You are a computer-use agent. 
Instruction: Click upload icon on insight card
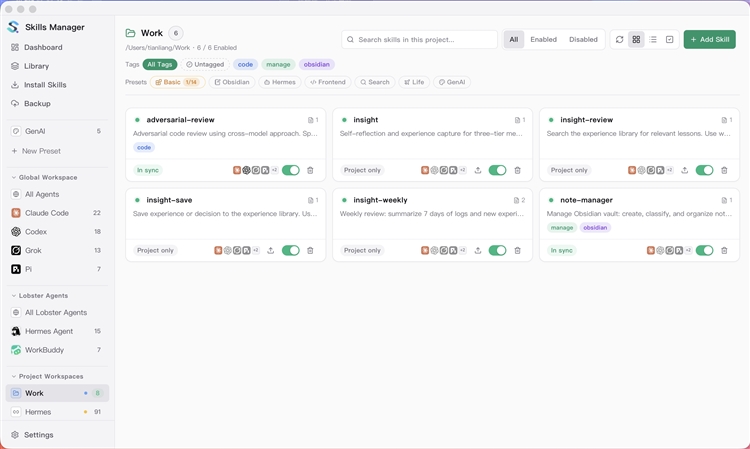477,170
